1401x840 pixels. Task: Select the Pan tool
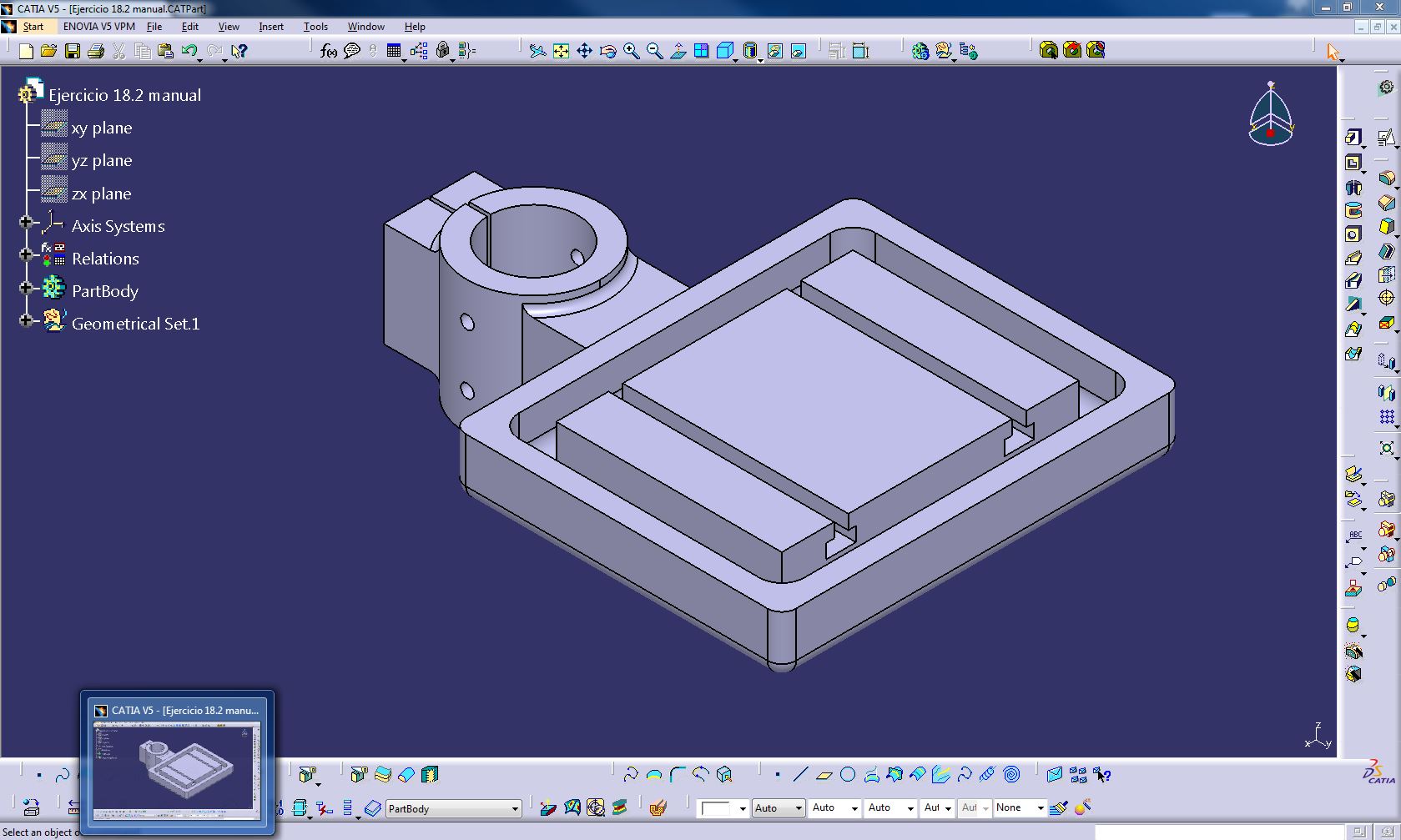pos(585,52)
